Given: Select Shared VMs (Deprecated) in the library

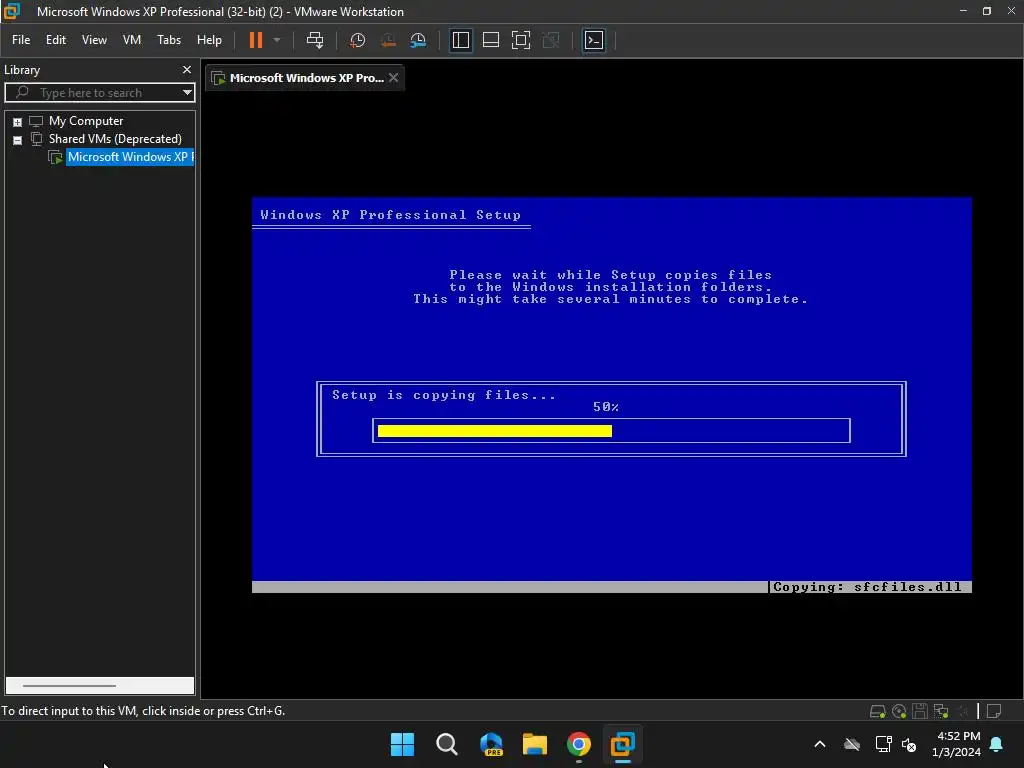Looking at the screenshot, I should click(115, 138).
